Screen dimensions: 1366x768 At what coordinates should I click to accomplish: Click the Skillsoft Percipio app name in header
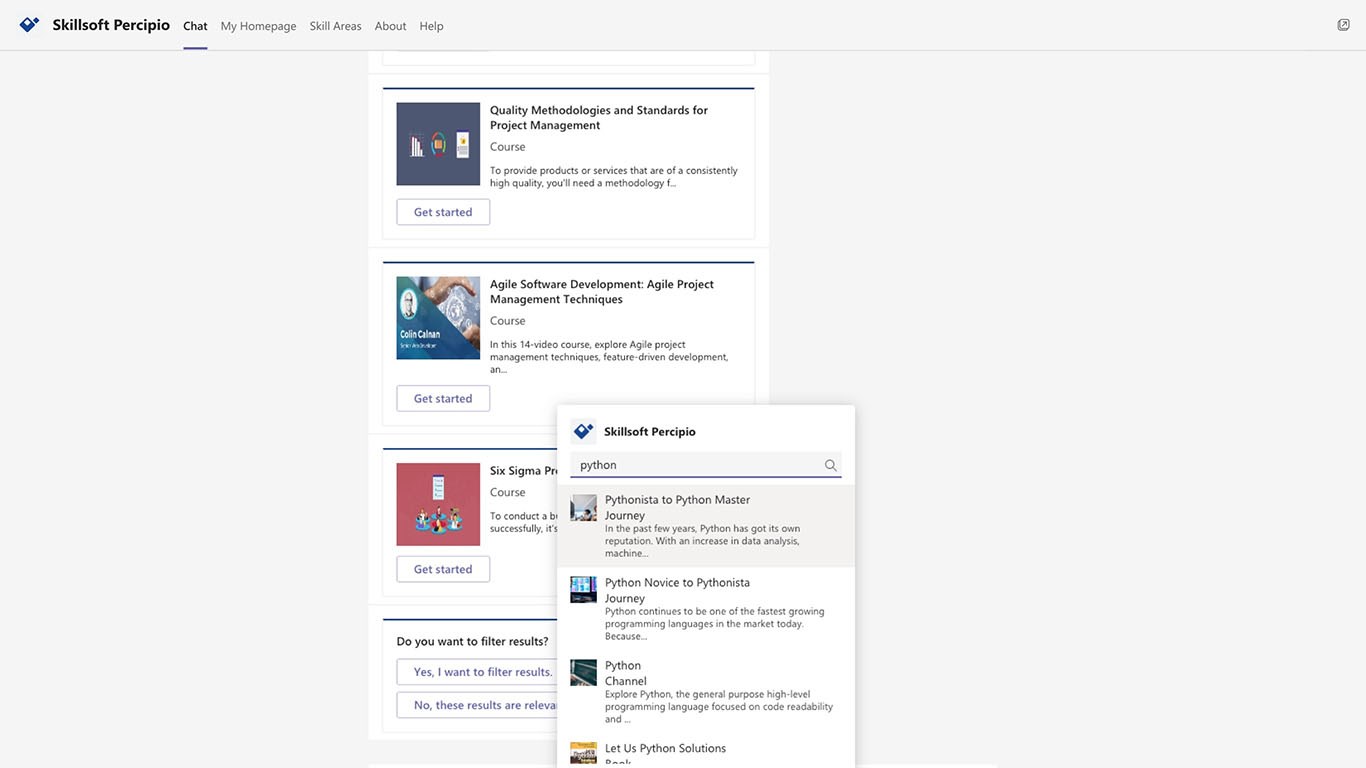click(111, 25)
